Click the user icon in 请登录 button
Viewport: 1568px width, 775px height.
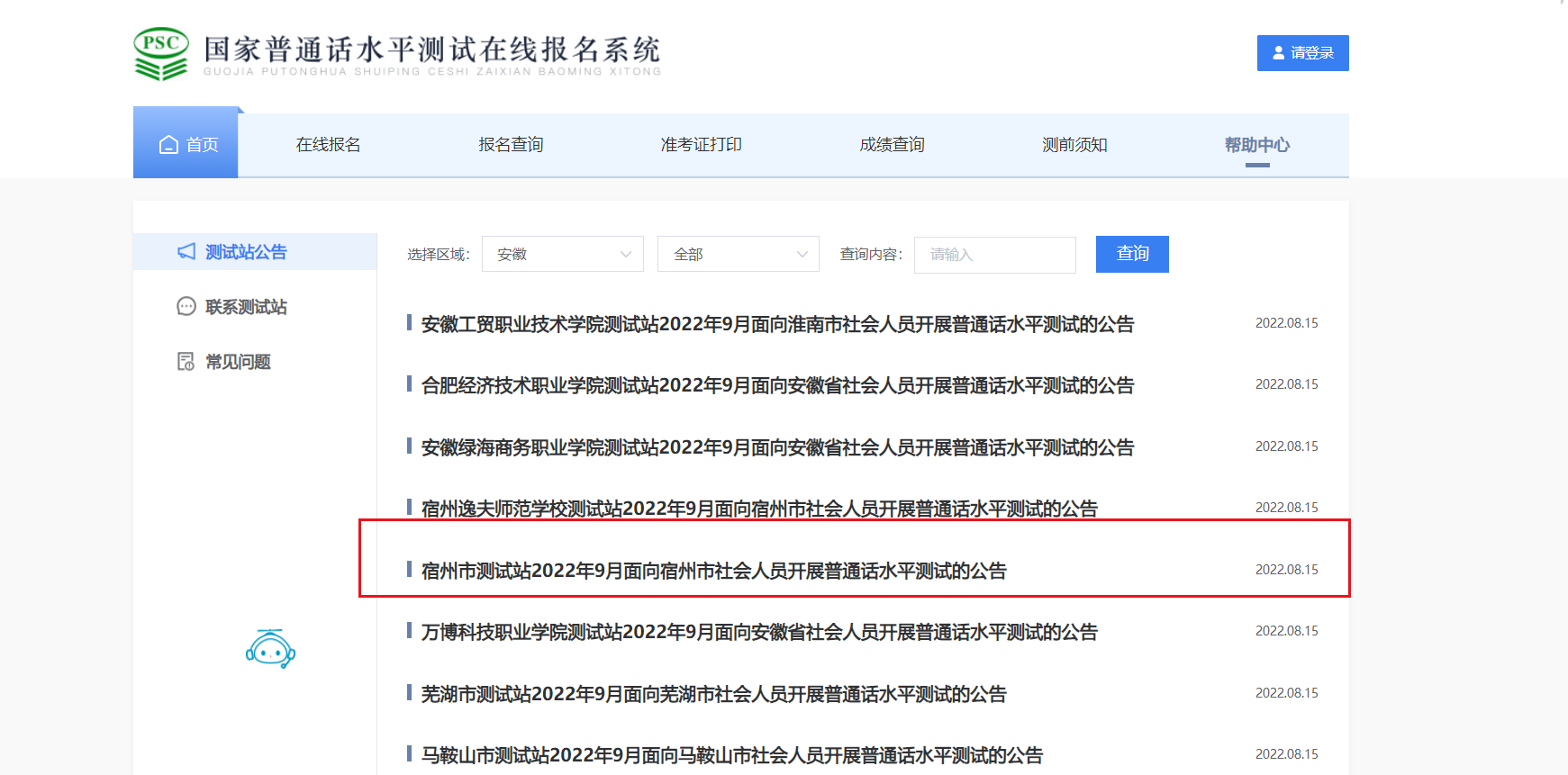(1278, 53)
